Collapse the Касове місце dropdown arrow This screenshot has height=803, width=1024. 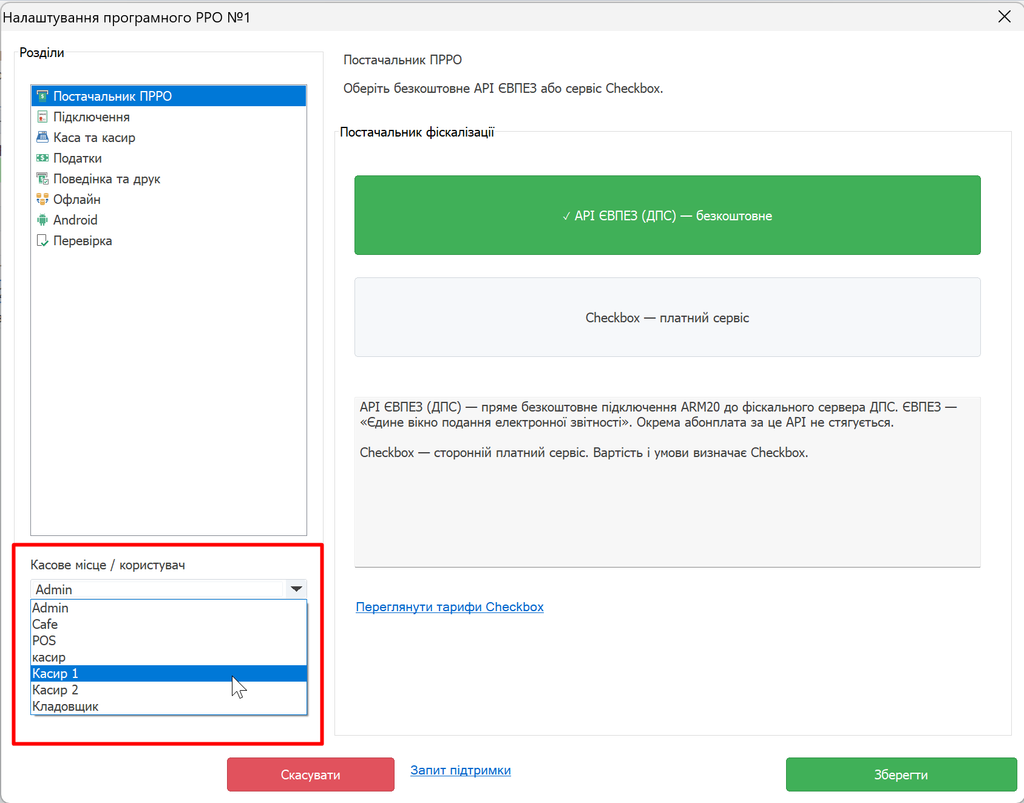[x=296, y=589]
